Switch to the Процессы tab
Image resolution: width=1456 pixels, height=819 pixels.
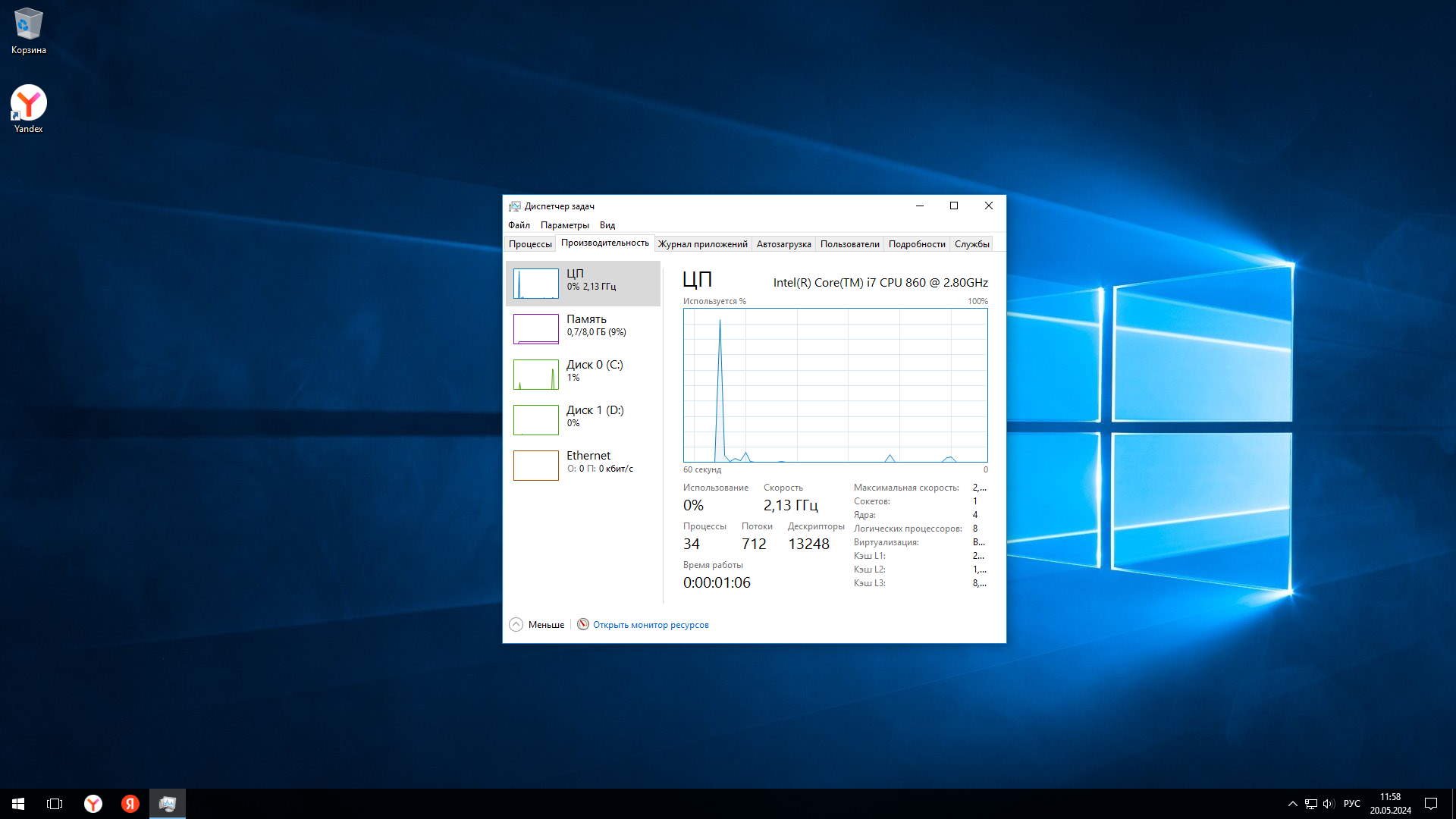pos(530,243)
